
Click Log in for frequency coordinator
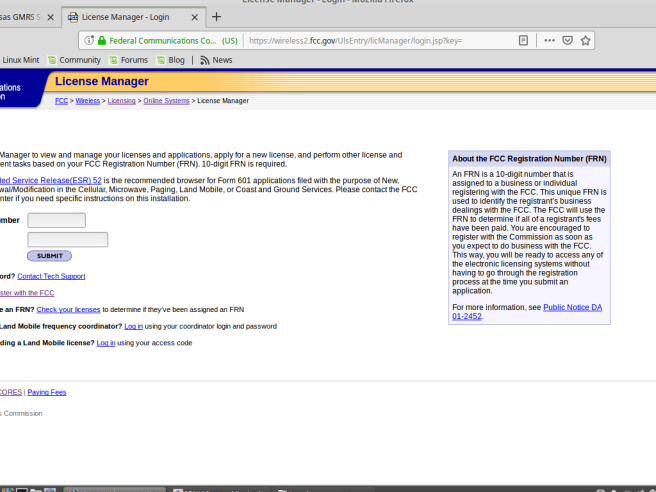(x=133, y=326)
